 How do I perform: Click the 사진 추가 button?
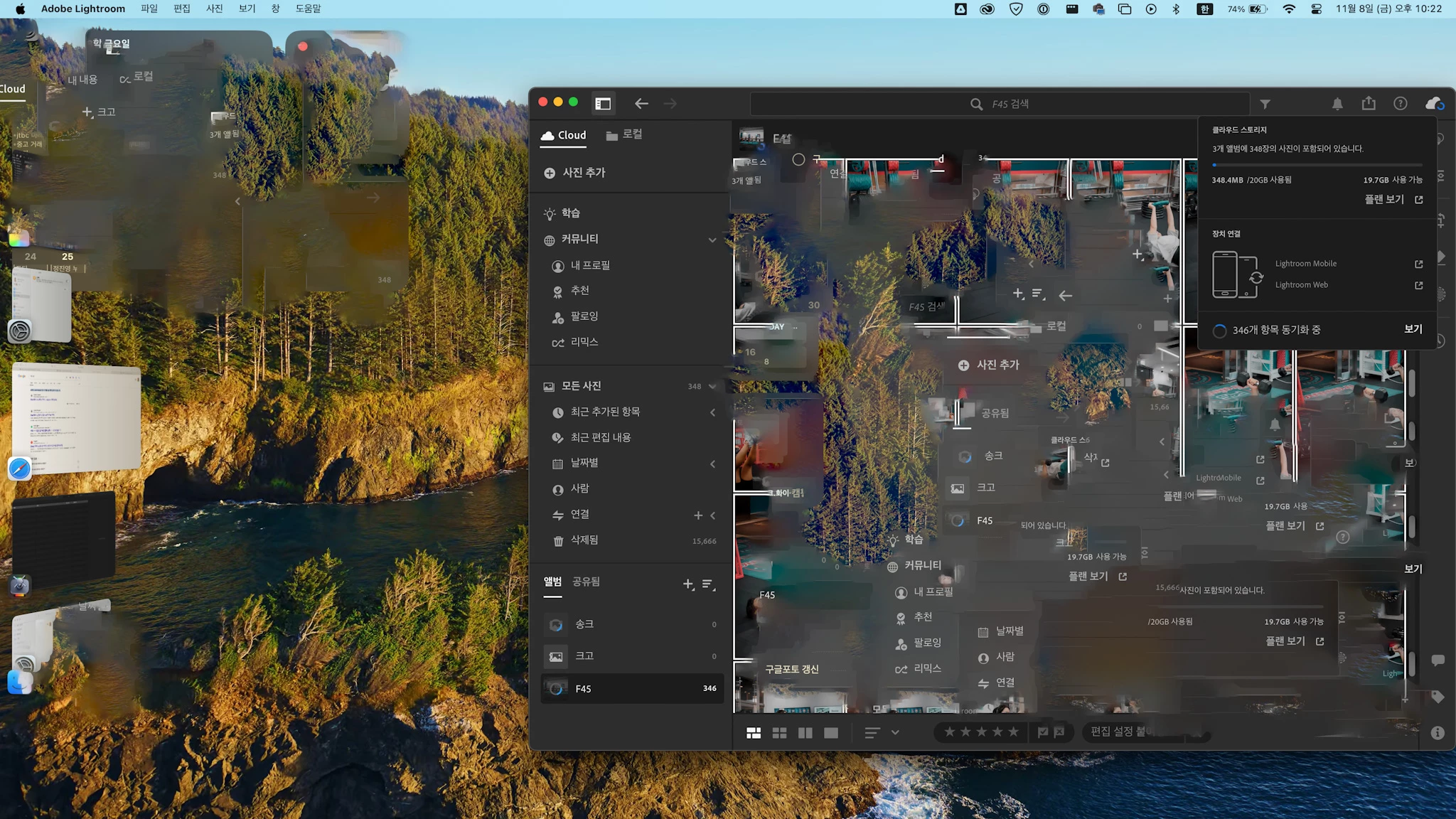tap(575, 173)
